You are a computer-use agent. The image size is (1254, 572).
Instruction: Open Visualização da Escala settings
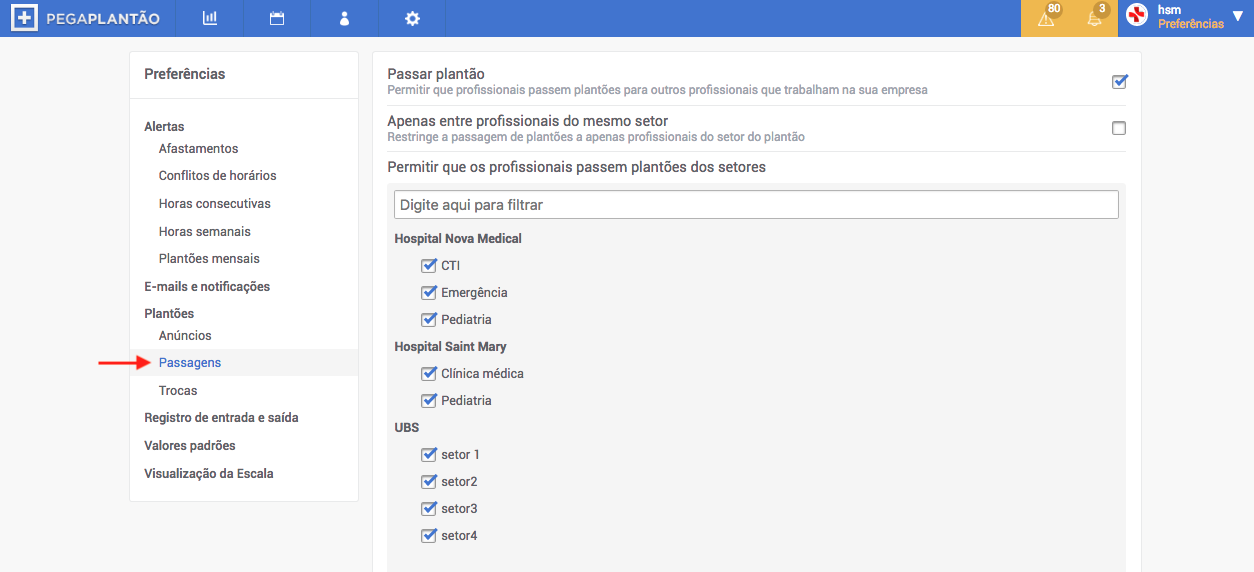click(209, 474)
